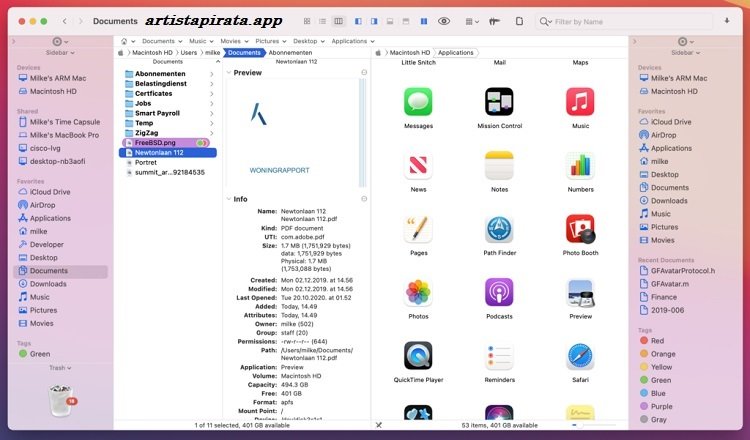The width and height of the screenshot is (750, 440).
Task: Collapse the Preview section triangle
Action: [229, 73]
